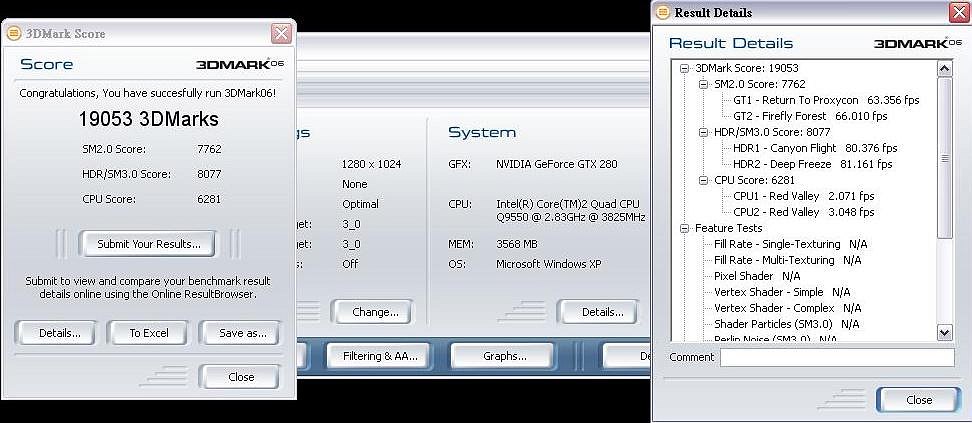This screenshot has width=972, height=423.
Task: Click the Q9550 @ 2.83GHz @ 3825MHz CPU text
Action: coord(571,217)
